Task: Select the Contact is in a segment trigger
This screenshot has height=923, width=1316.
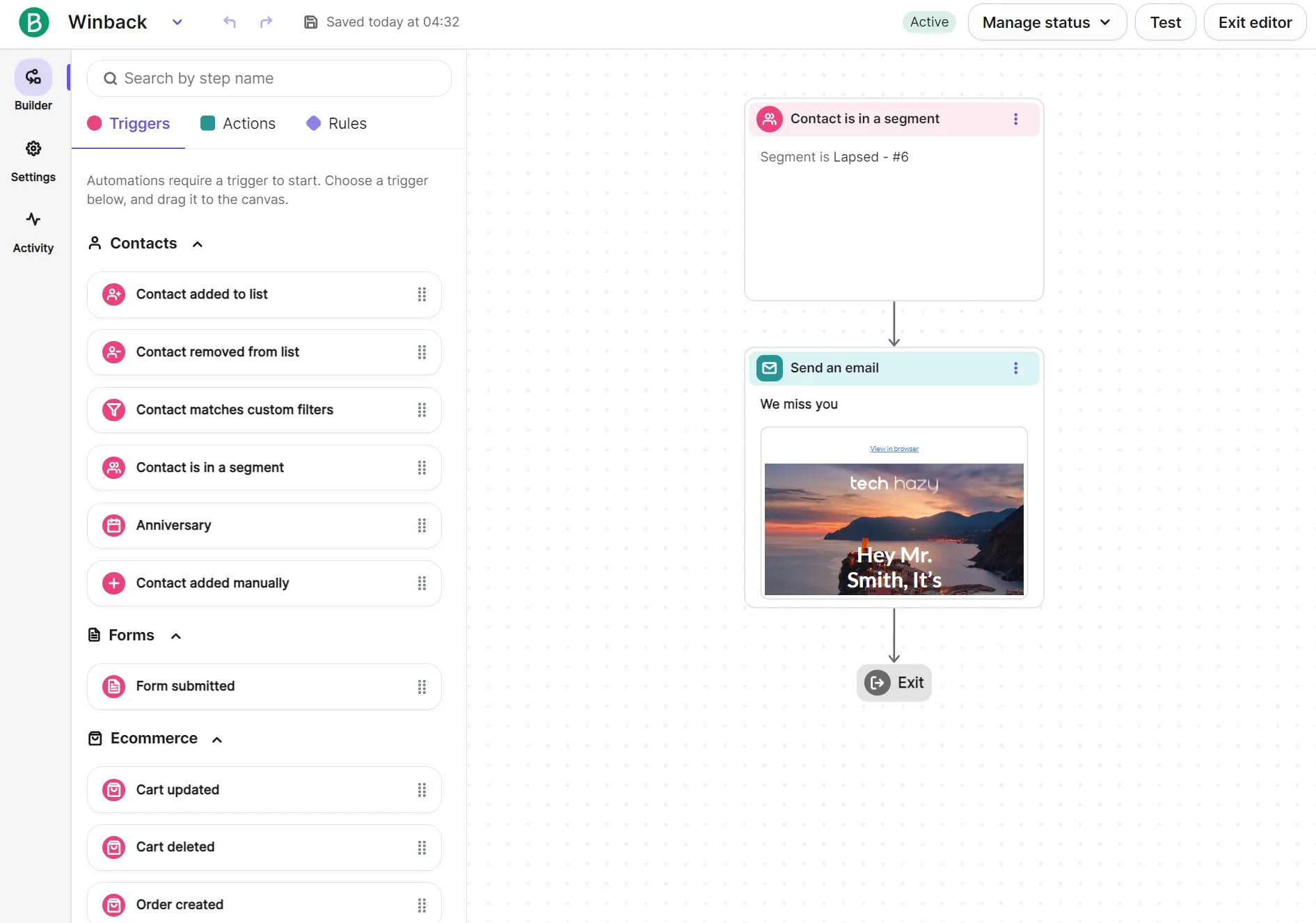Action: coord(264,468)
